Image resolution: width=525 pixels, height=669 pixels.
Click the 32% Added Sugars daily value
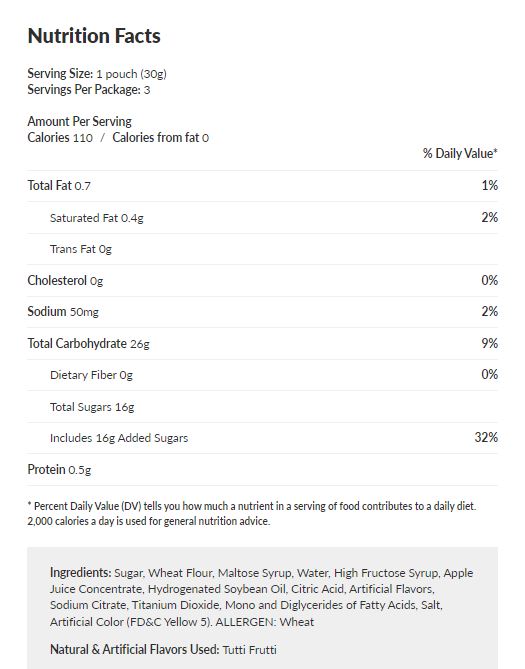coord(486,437)
